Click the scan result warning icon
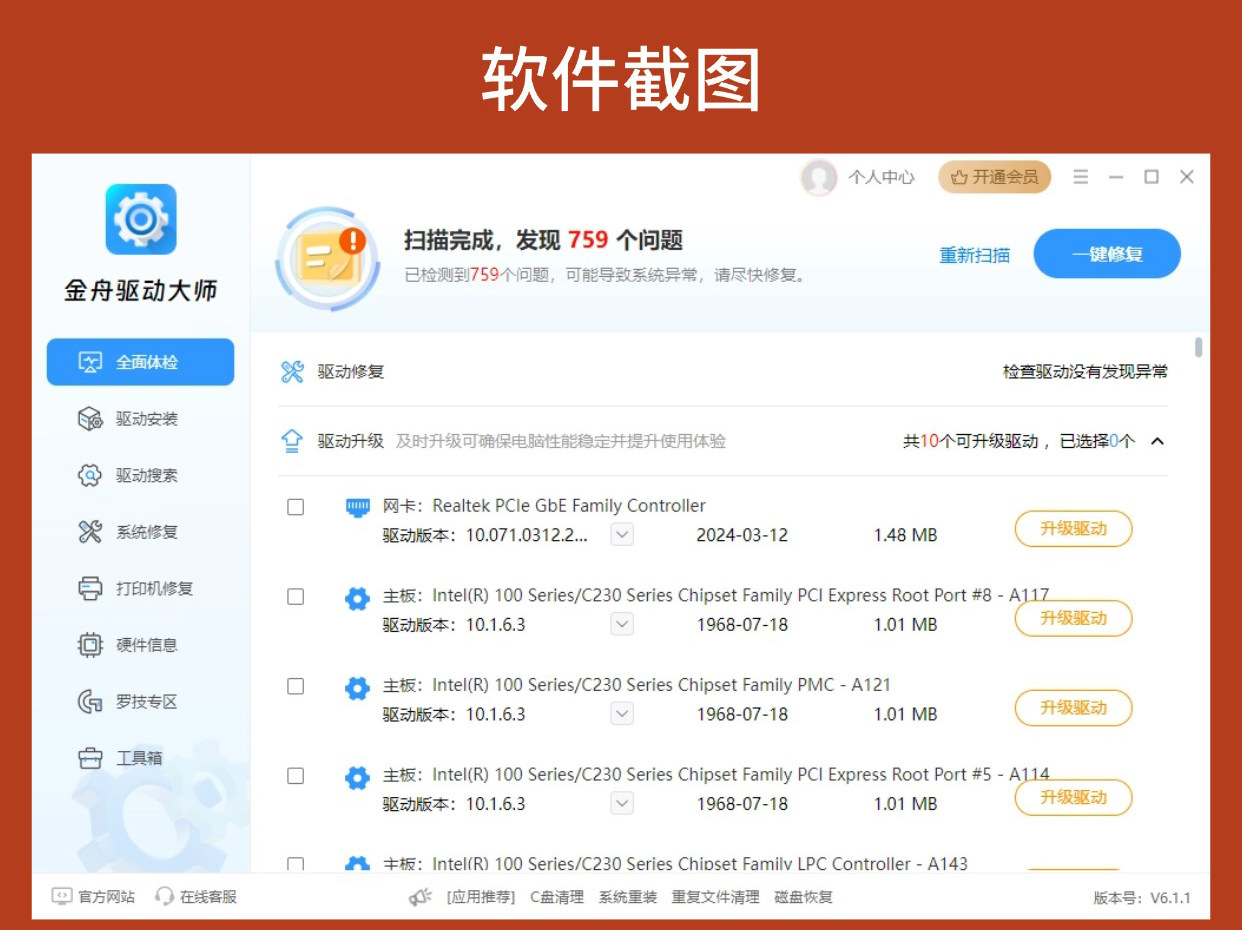The image size is (1242, 930). [x=327, y=258]
